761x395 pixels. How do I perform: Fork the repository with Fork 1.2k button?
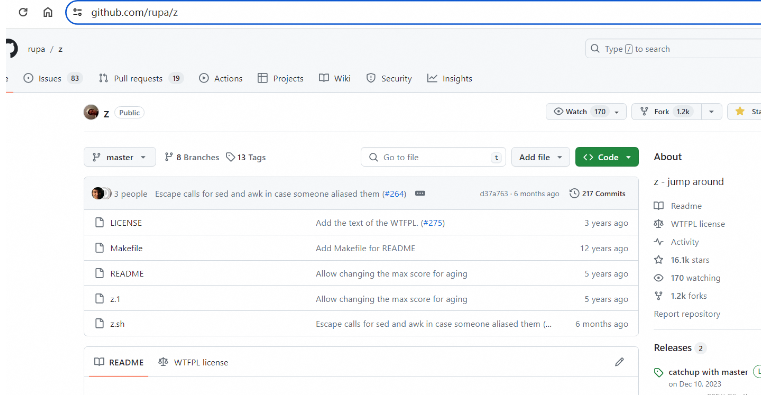click(x=666, y=112)
